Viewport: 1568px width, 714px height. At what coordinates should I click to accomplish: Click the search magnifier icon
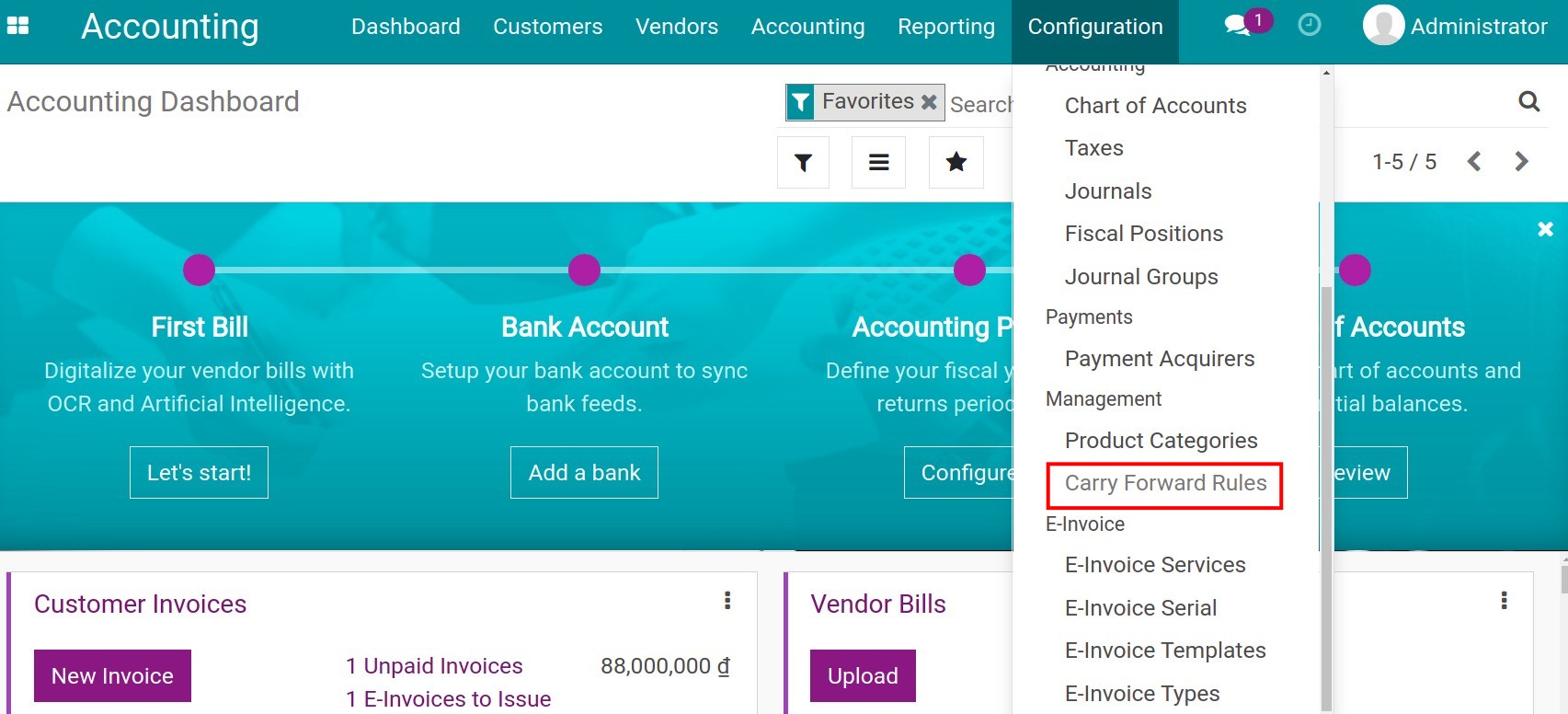pos(1528,101)
